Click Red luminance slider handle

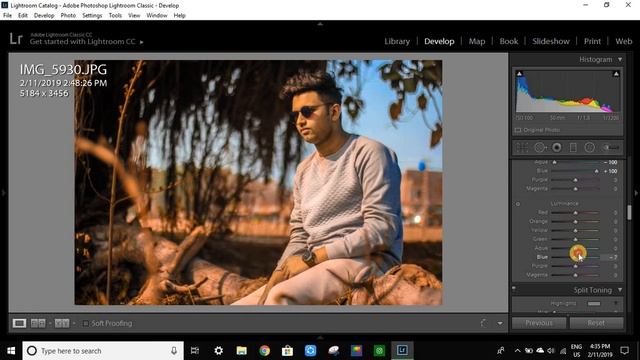(x=576, y=213)
